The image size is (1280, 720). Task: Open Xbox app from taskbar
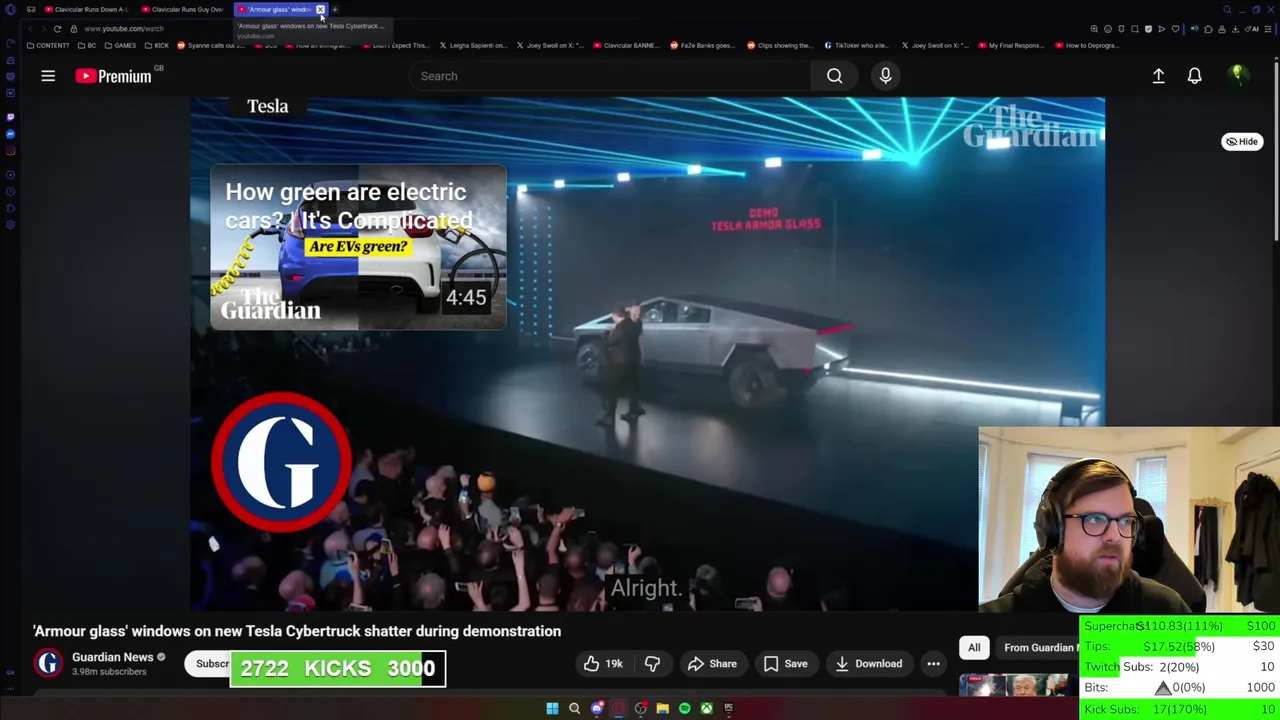706,709
